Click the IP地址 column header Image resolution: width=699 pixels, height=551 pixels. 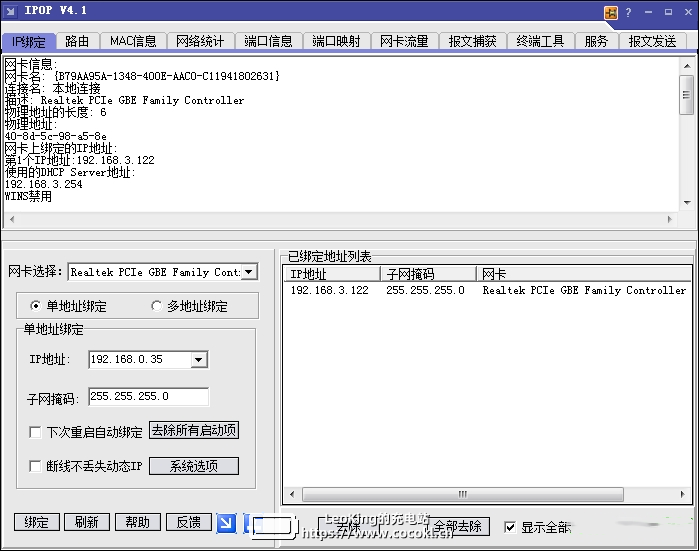pyautogui.click(x=332, y=274)
